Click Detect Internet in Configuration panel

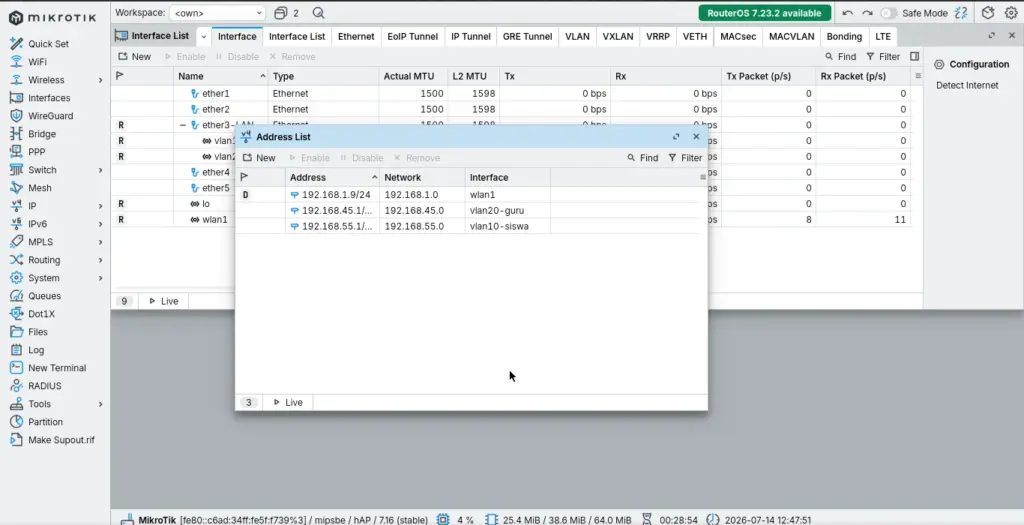click(x=967, y=85)
